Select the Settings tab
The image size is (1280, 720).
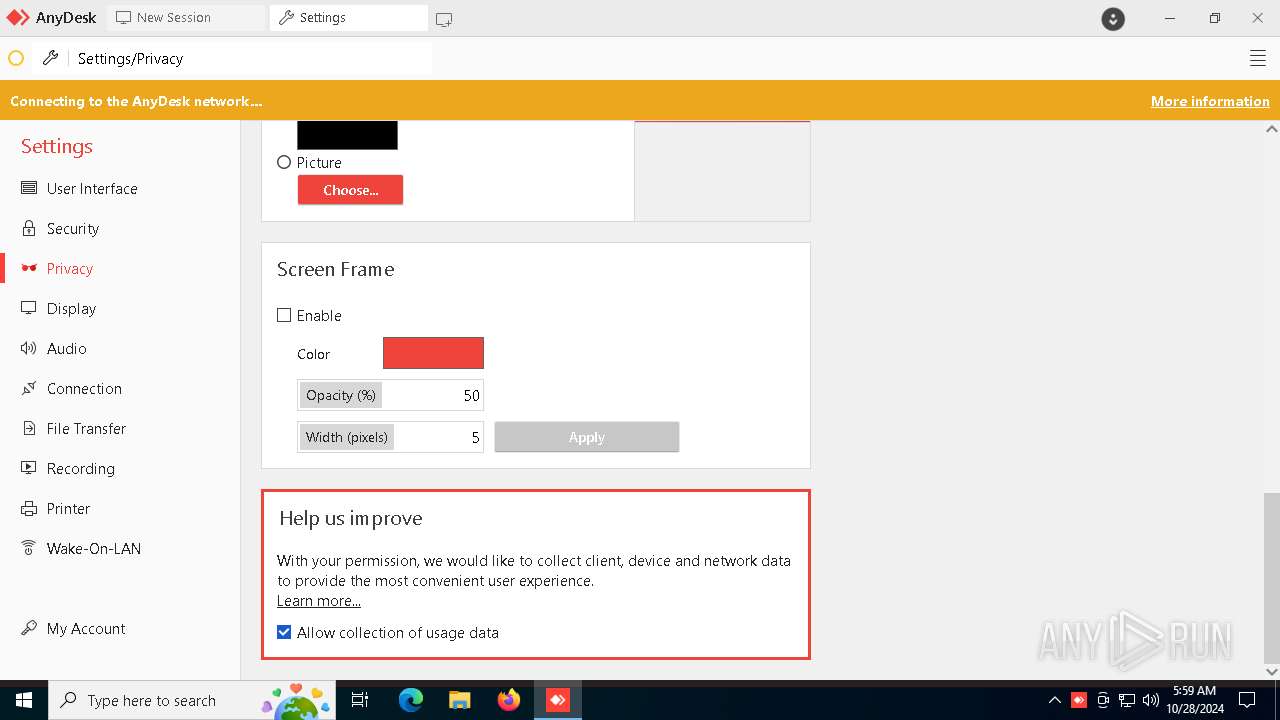click(348, 18)
